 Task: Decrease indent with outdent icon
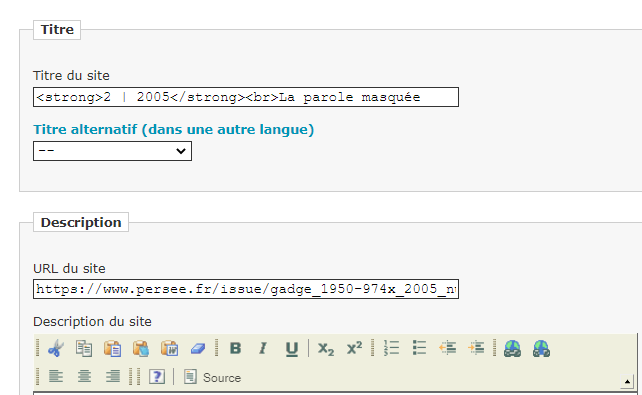pyautogui.click(x=448, y=348)
